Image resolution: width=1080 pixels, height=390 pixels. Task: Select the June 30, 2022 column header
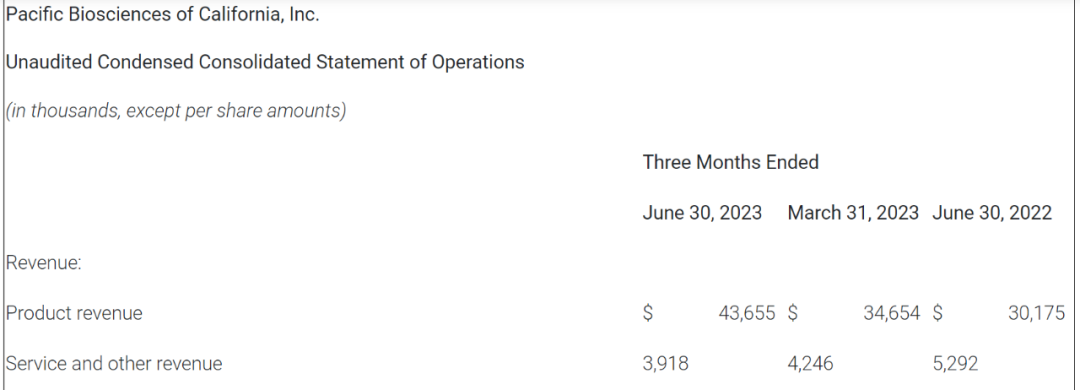pyautogui.click(x=992, y=213)
